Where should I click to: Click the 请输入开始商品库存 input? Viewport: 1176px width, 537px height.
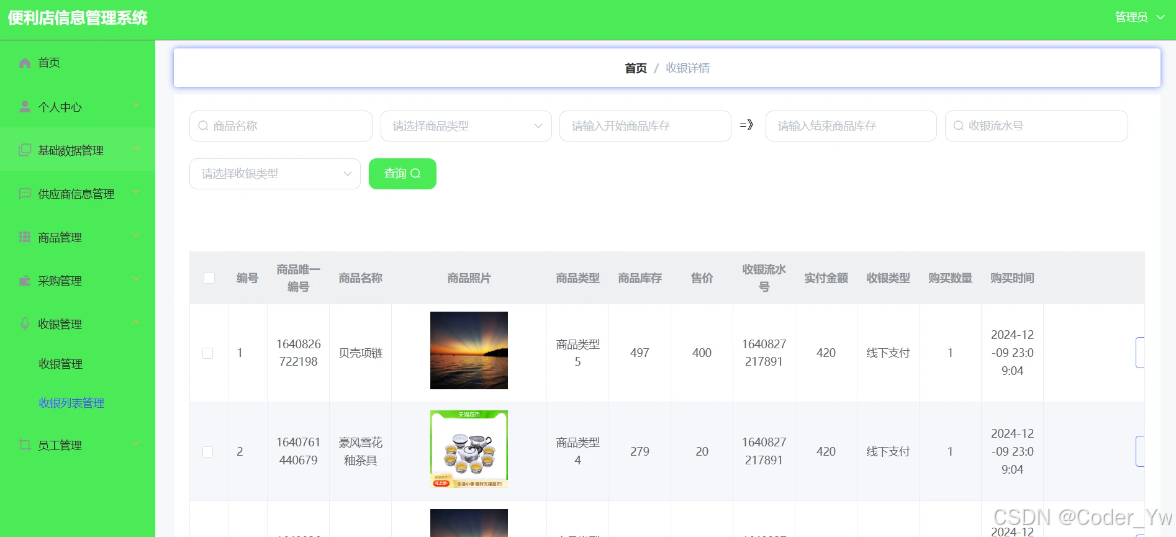pyautogui.click(x=645, y=126)
